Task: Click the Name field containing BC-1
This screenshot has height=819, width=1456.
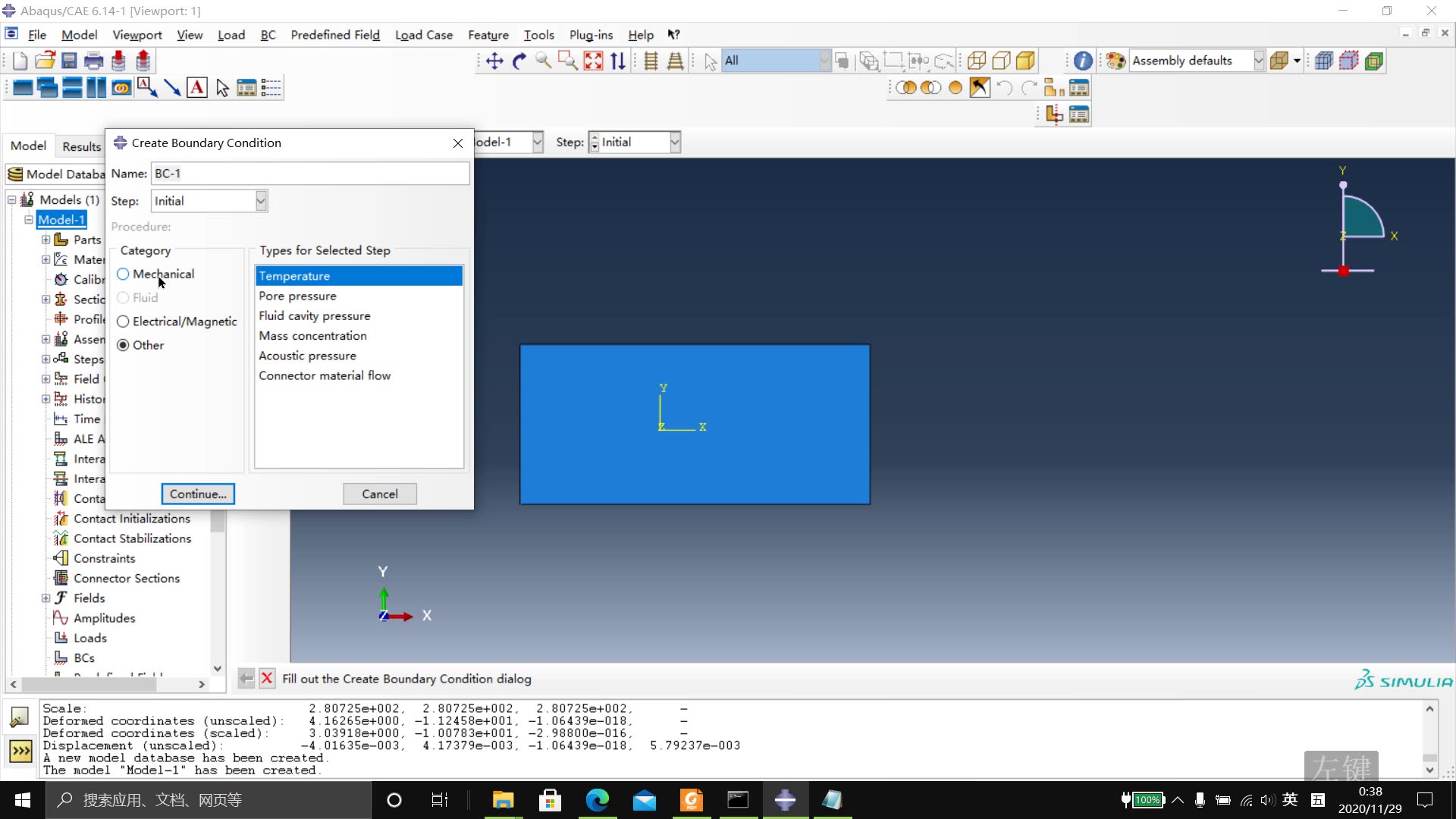Action: (x=310, y=174)
